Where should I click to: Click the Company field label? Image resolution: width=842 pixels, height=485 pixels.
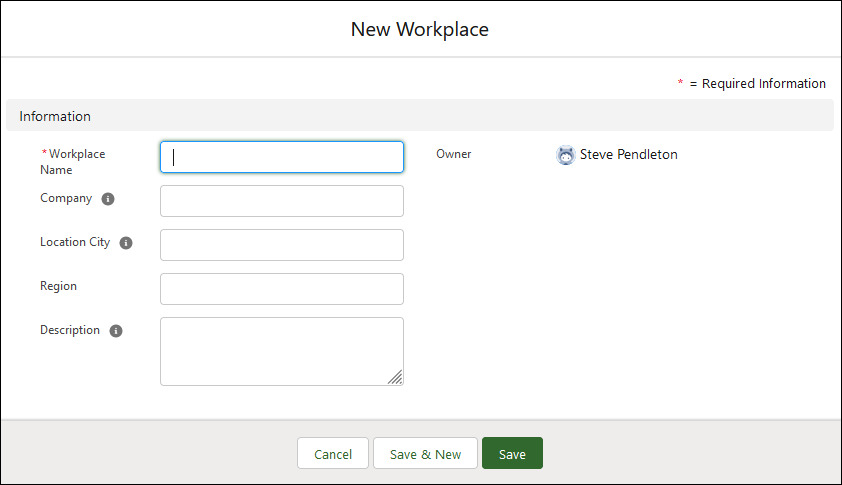pyautogui.click(x=66, y=198)
